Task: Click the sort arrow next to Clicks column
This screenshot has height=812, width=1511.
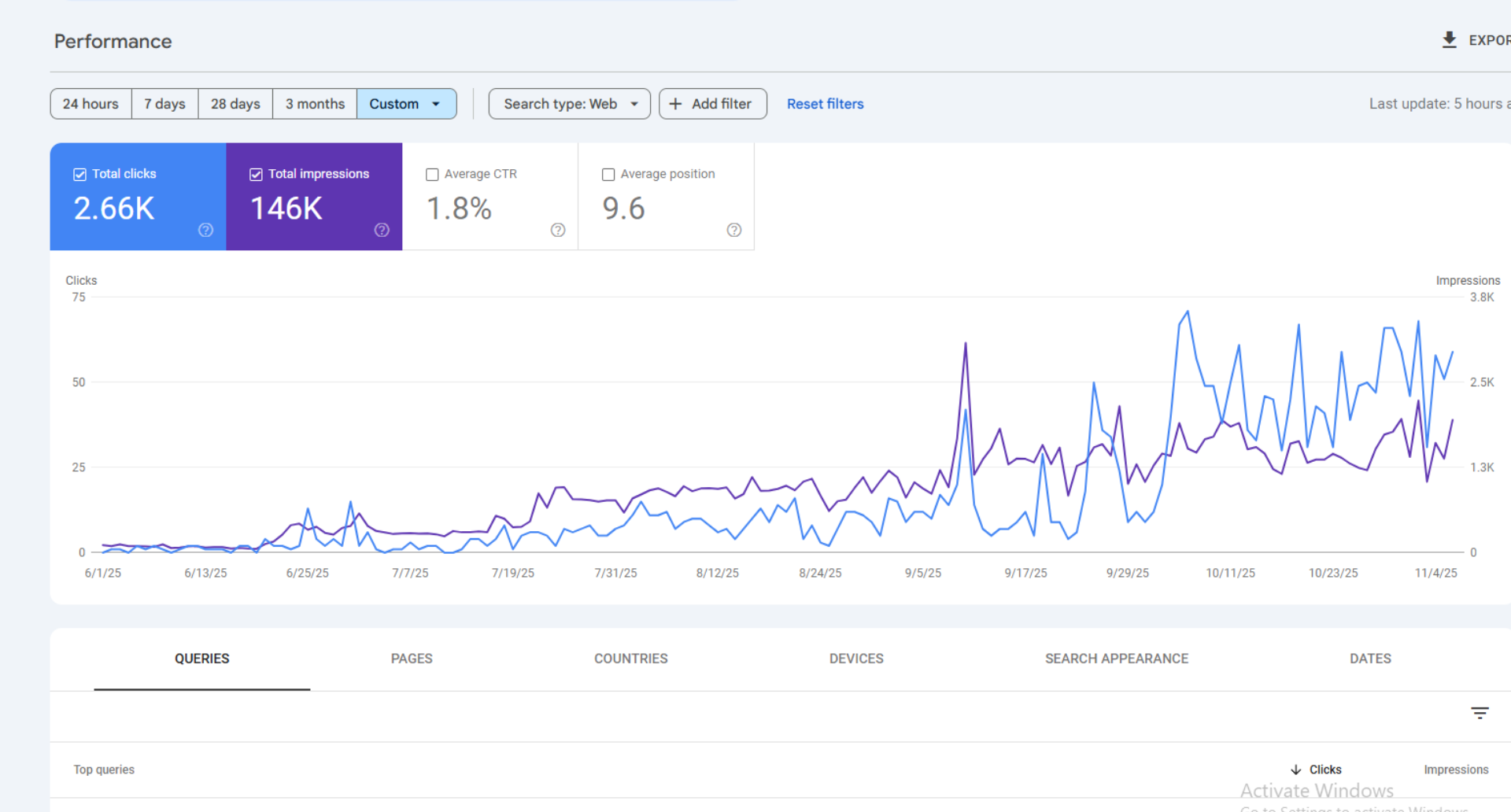Action: point(1295,770)
